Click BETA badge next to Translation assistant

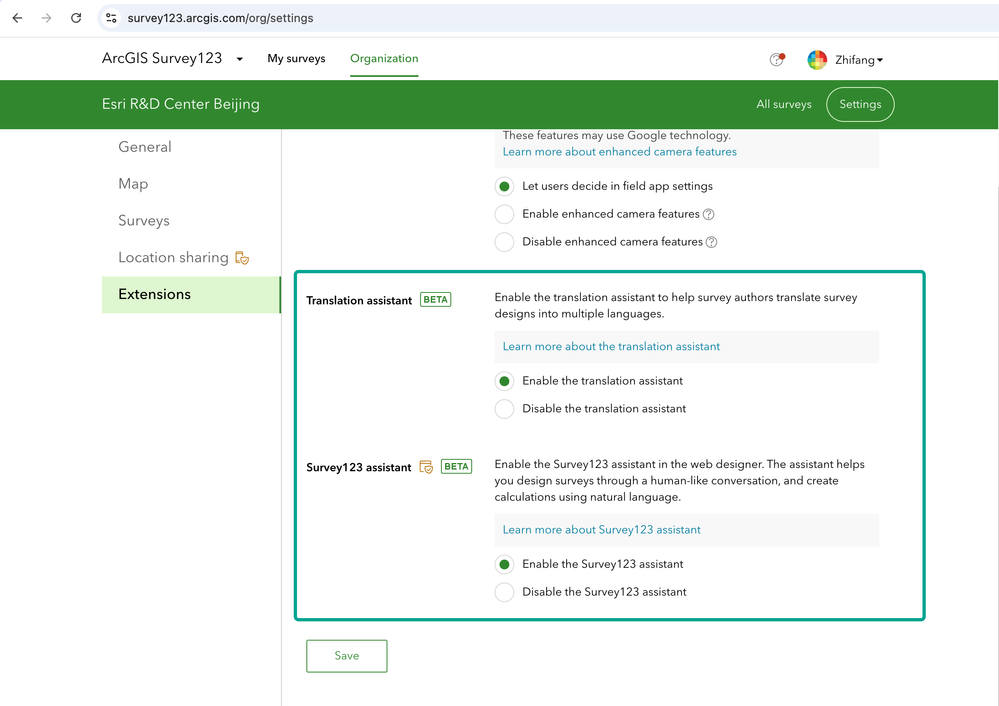click(436, 299)
